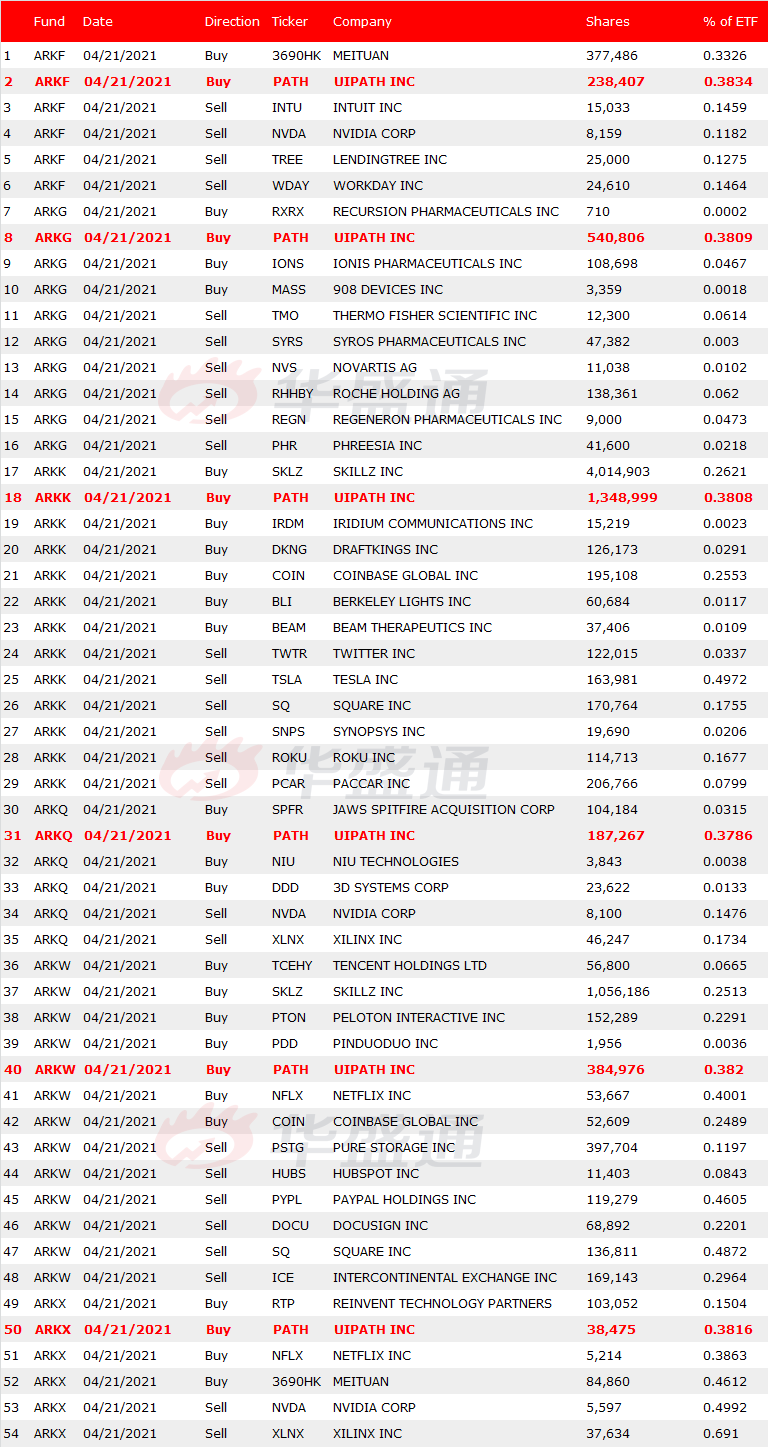This screenshot has height=1447, width=768.
Task: Select PACCAR INC company cell
Action: (372, 783)
